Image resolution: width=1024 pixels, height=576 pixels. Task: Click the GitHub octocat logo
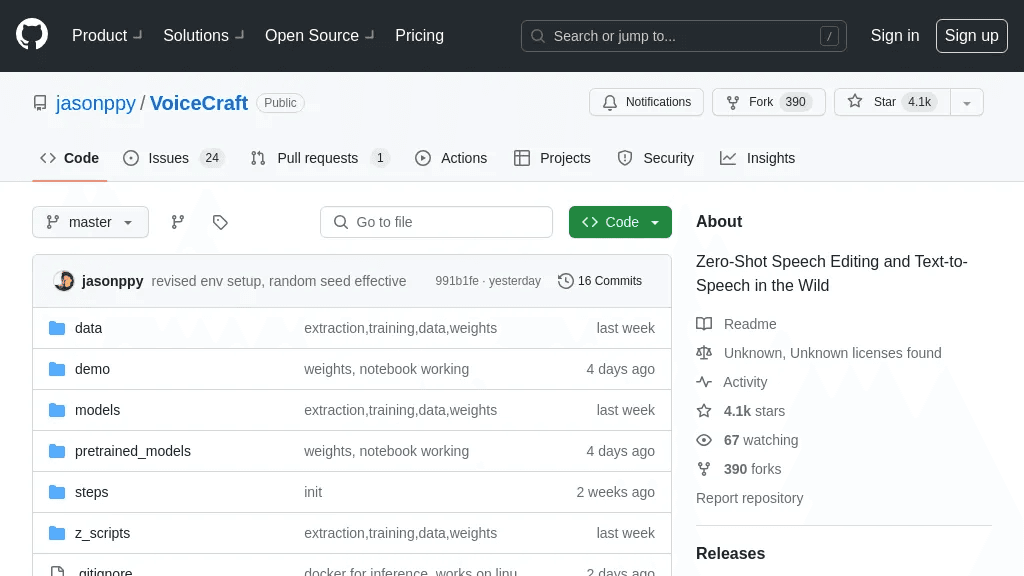32,35
